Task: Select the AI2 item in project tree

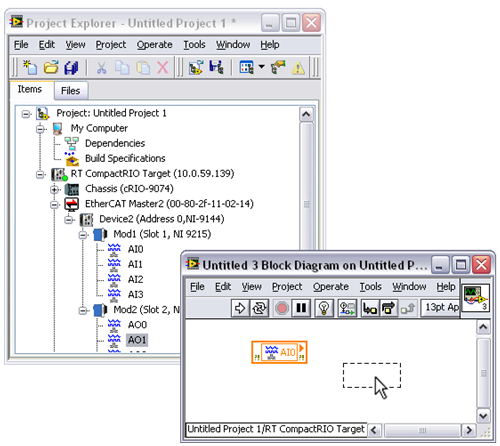Action: pyautogui.click(x=135, y=279)
